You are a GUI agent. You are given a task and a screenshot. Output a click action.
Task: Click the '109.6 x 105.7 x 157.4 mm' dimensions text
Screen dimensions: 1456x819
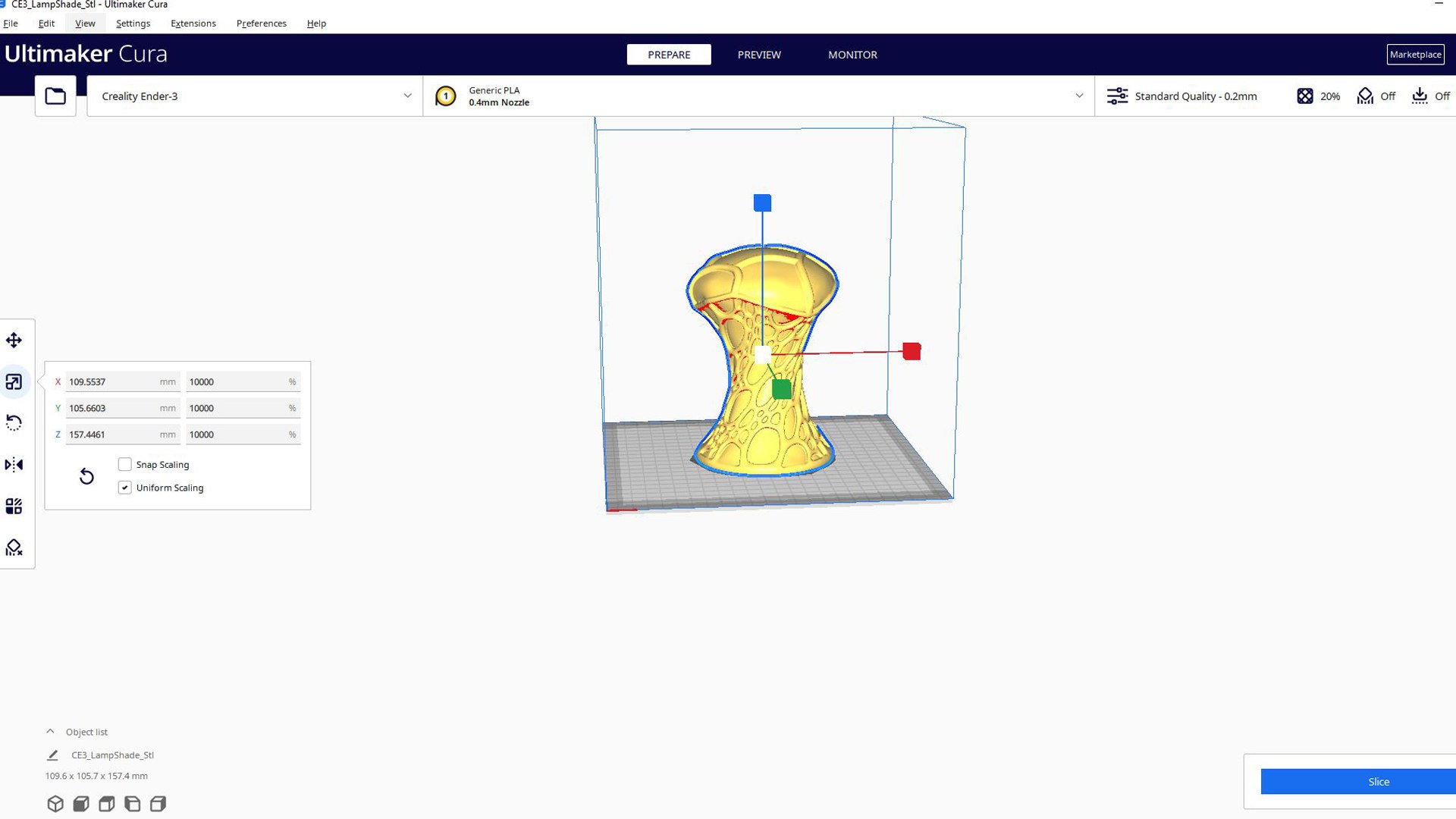96,777
